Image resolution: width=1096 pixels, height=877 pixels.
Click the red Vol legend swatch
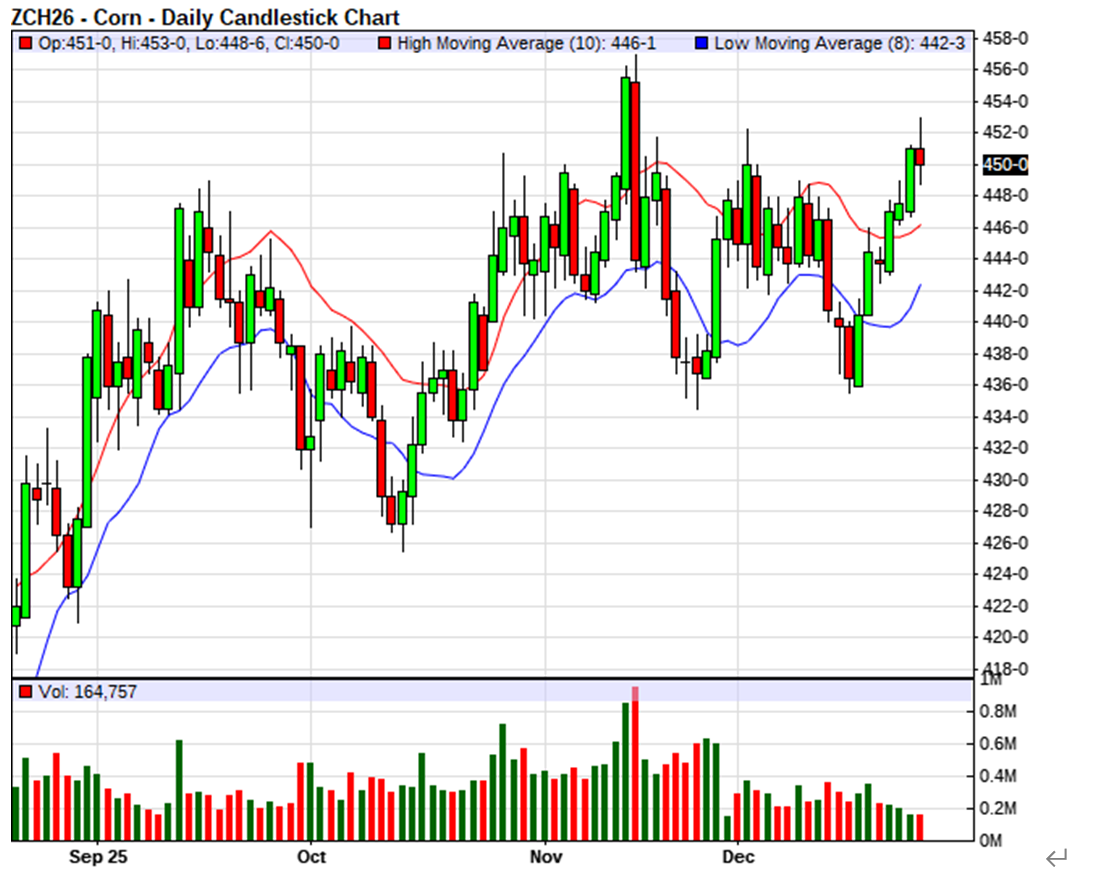pyautogui.click(x=25, y=691)
